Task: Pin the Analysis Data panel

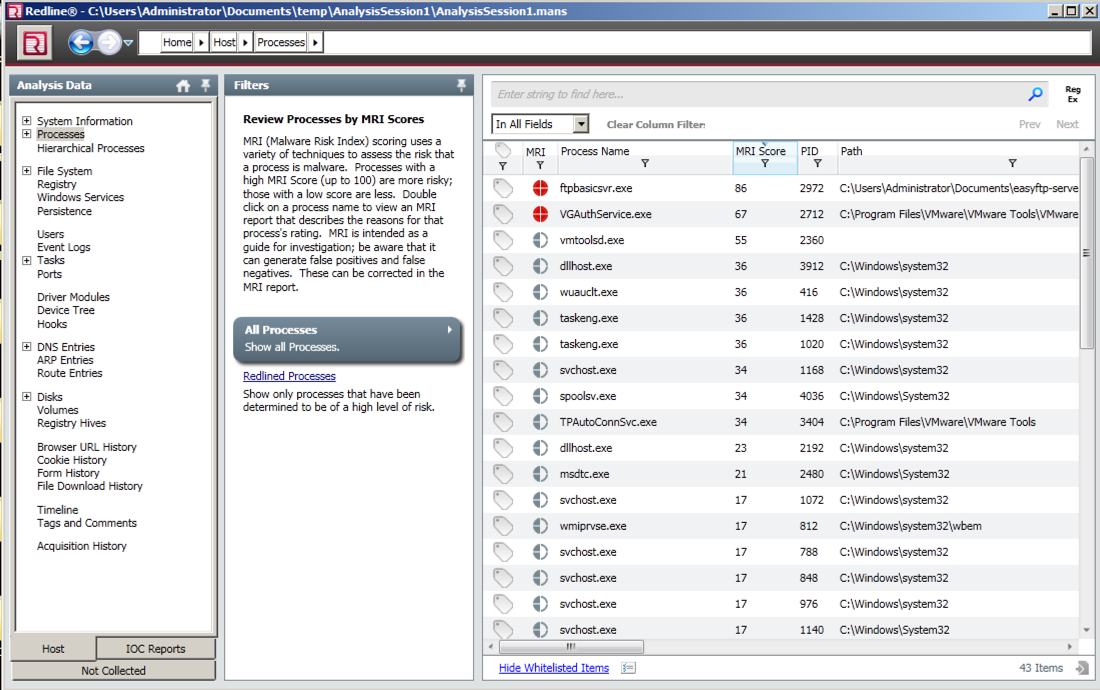Action: [x=206, y=85]
